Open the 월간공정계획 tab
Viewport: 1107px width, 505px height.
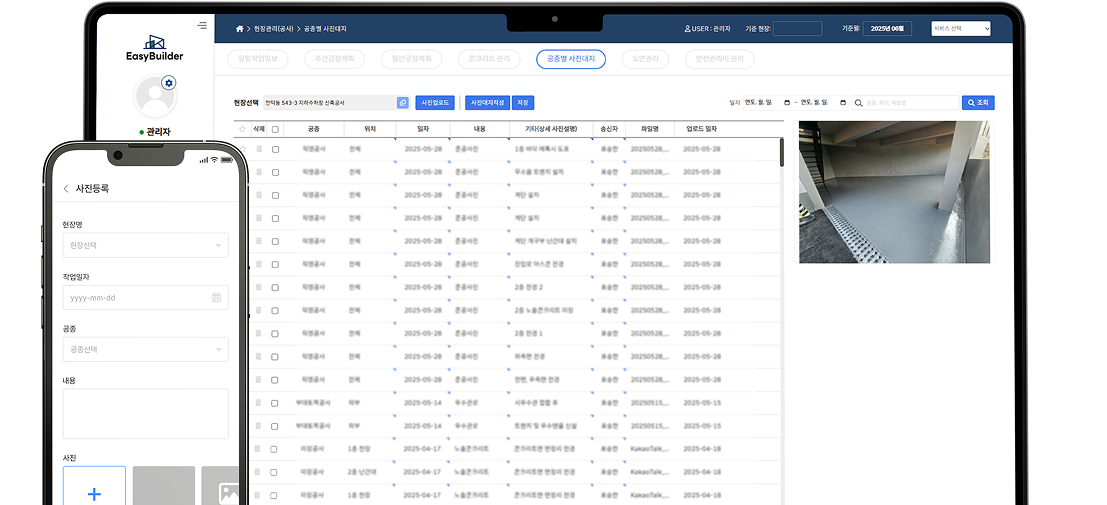pos(411,59)
